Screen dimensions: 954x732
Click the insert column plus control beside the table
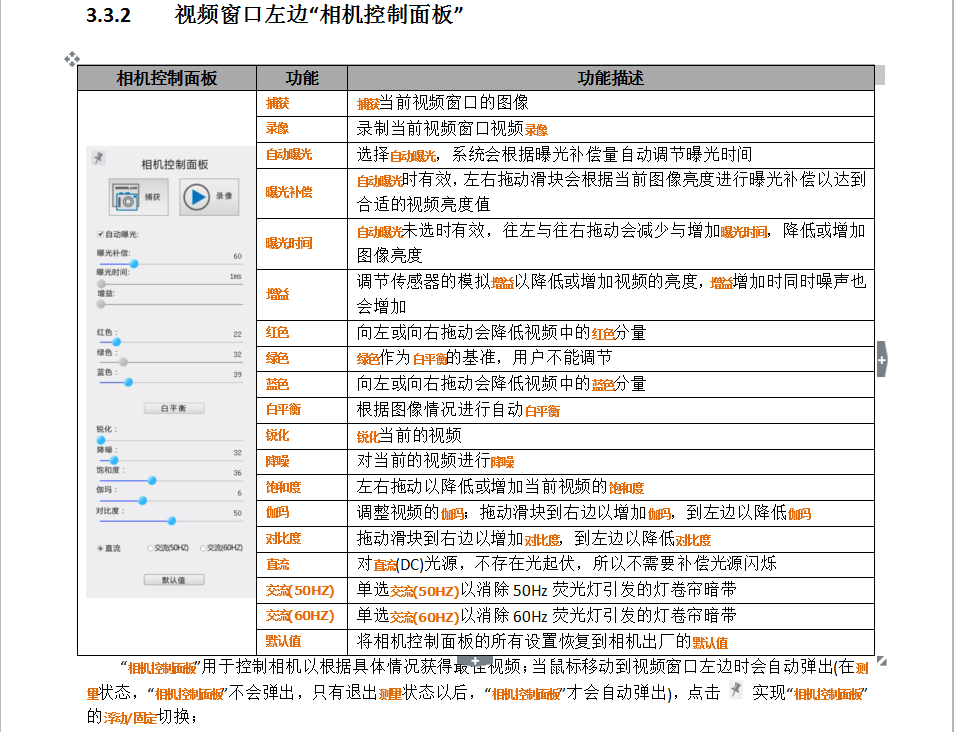pos(882,360)
